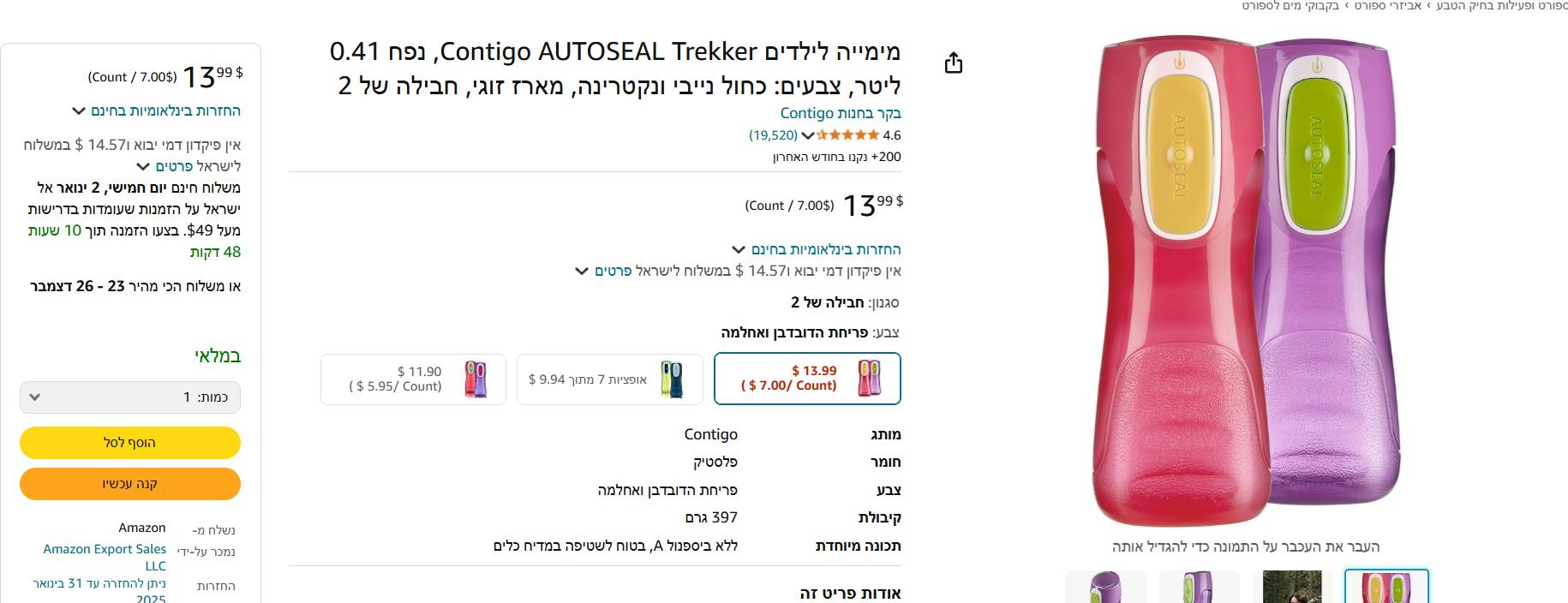1568x603 pixels.
Task: Select the leftmost purple bottle top thumbnail
Action: (x=1105, y=587)
